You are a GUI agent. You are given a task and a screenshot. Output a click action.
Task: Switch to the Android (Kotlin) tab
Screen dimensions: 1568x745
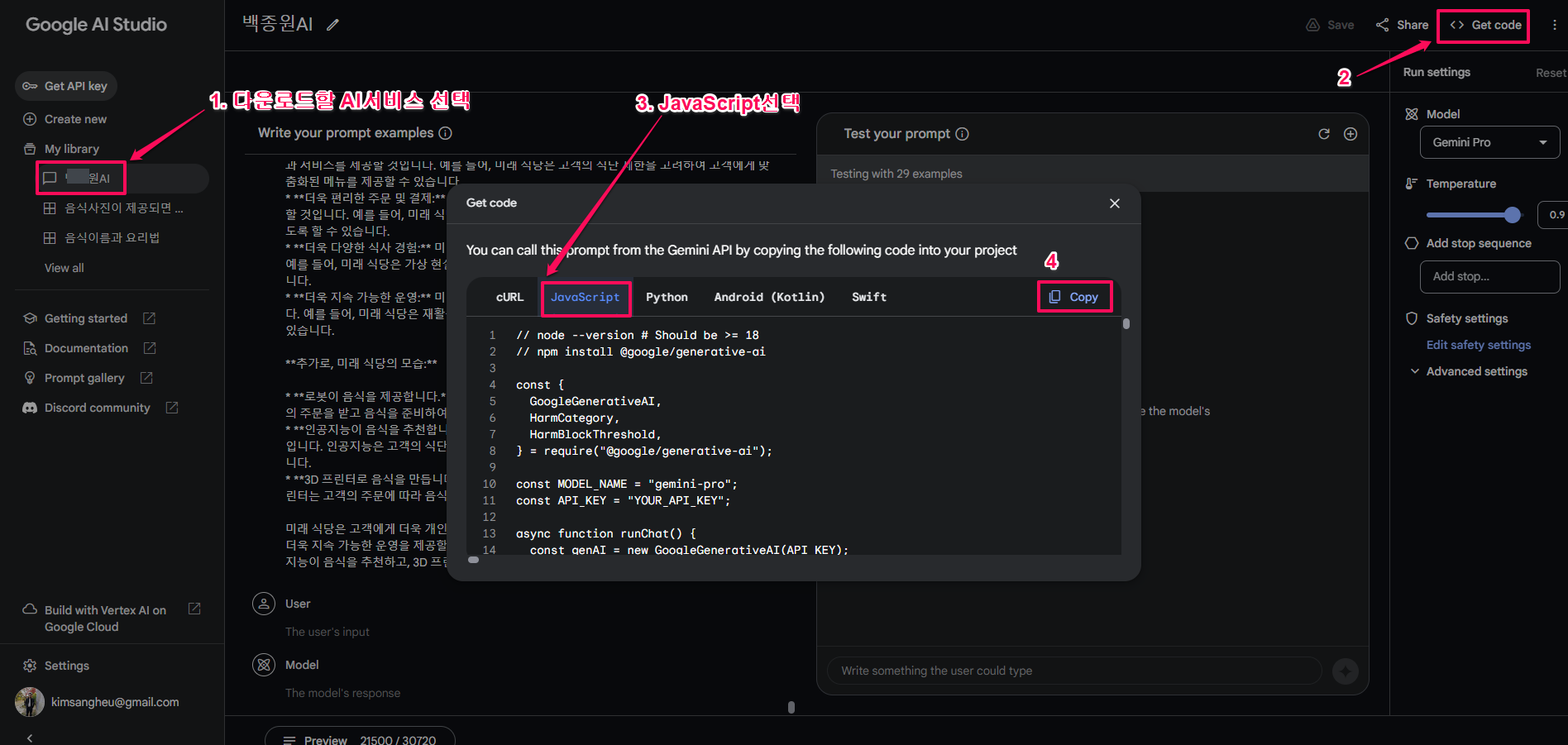(x=769, y=298)
